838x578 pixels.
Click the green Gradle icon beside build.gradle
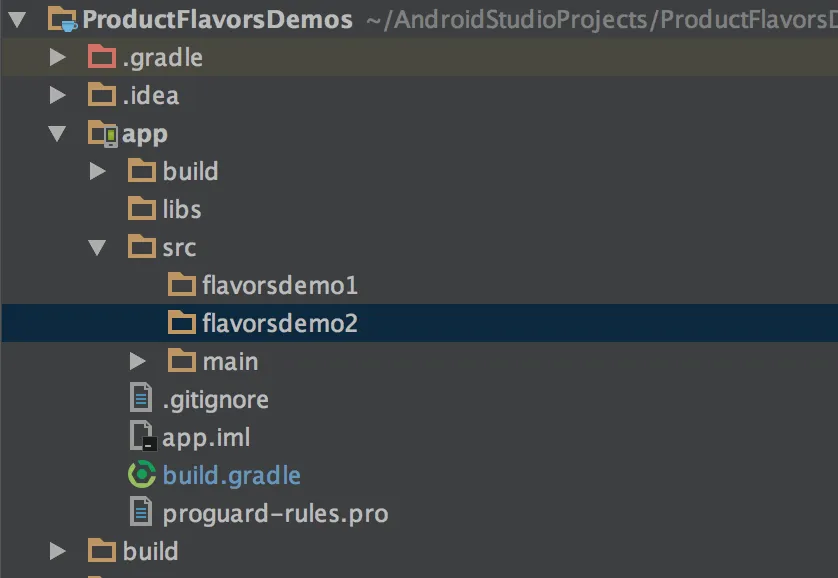tap(143, 475)
